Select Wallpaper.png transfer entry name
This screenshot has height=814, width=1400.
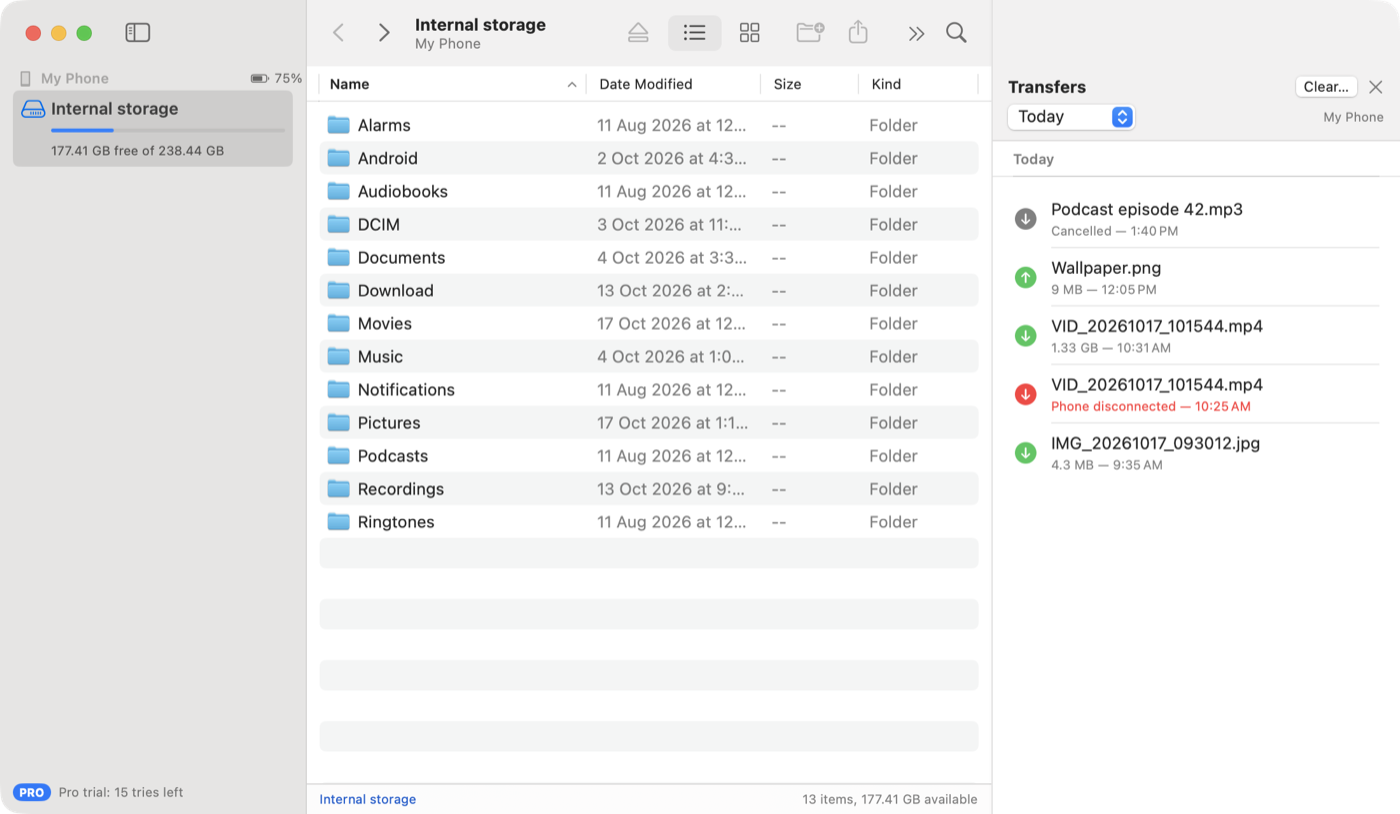point(1106,268)
